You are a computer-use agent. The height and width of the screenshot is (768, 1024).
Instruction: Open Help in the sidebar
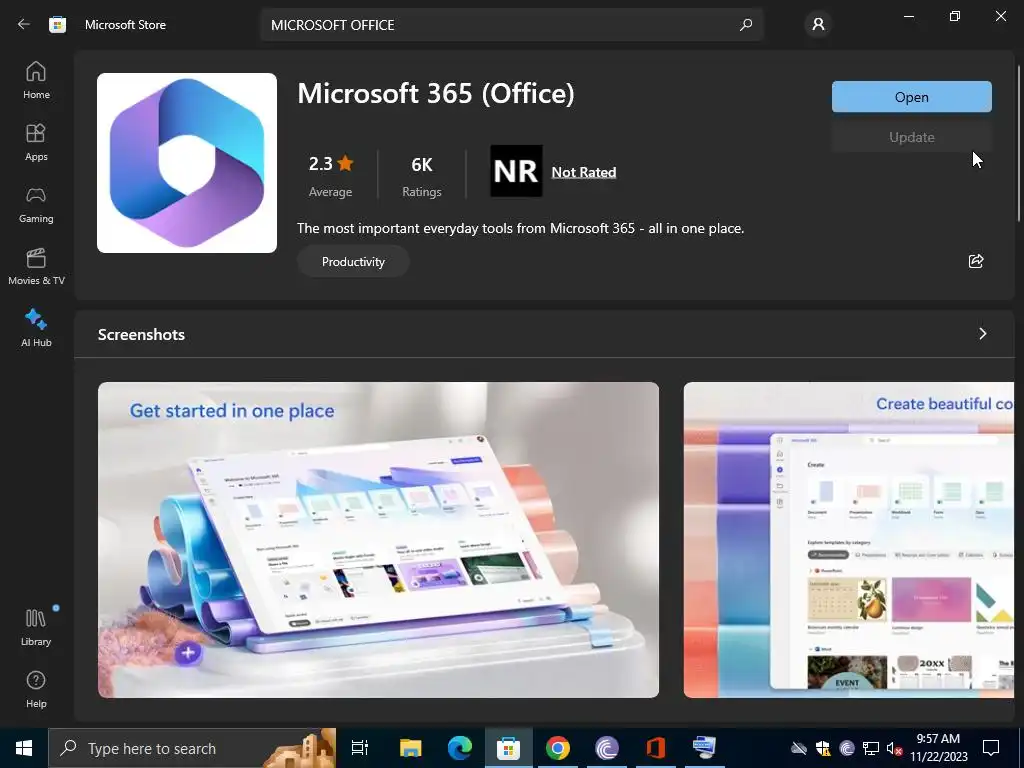(x=36, y=689)
